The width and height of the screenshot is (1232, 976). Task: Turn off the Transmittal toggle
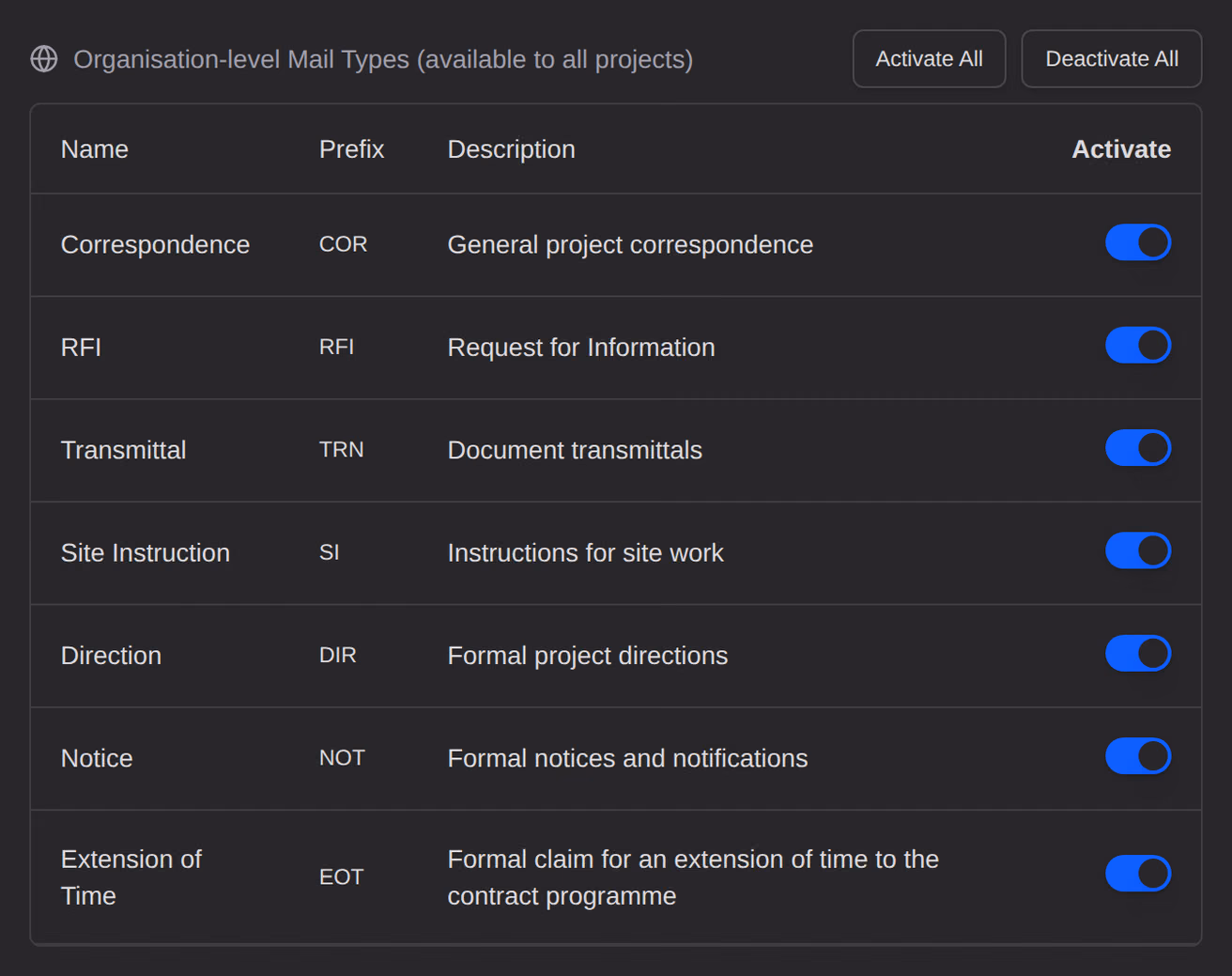coord(1138,448)
